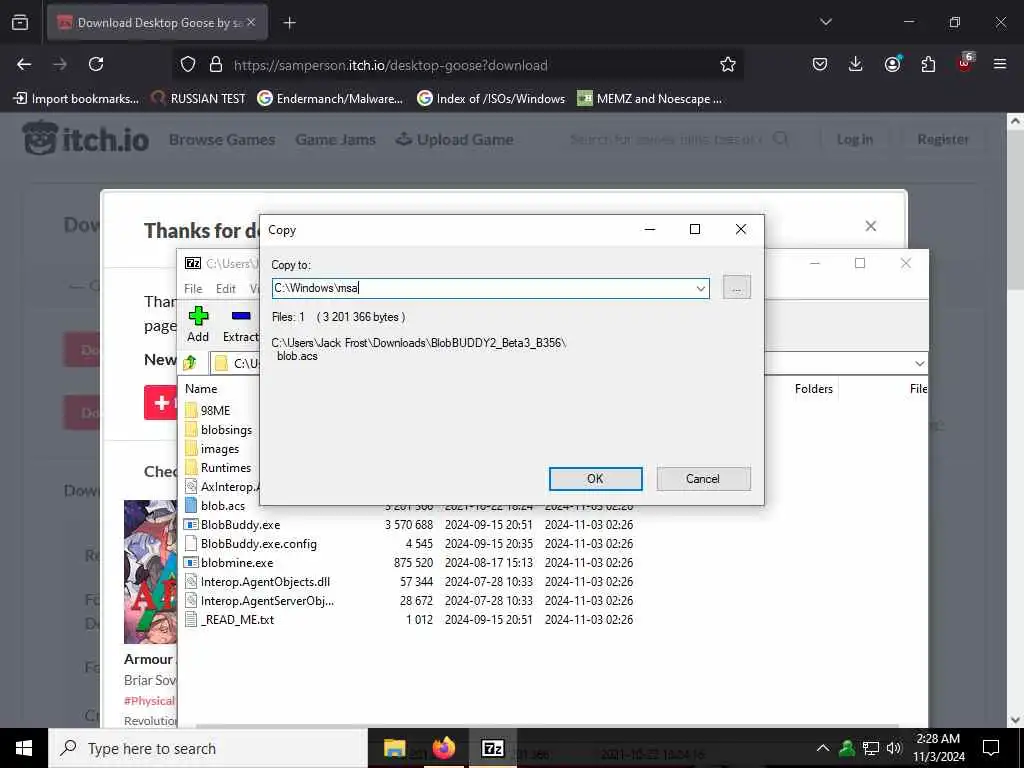Open the Windows Start menu
1024x768 pixels.
(24, 748)
